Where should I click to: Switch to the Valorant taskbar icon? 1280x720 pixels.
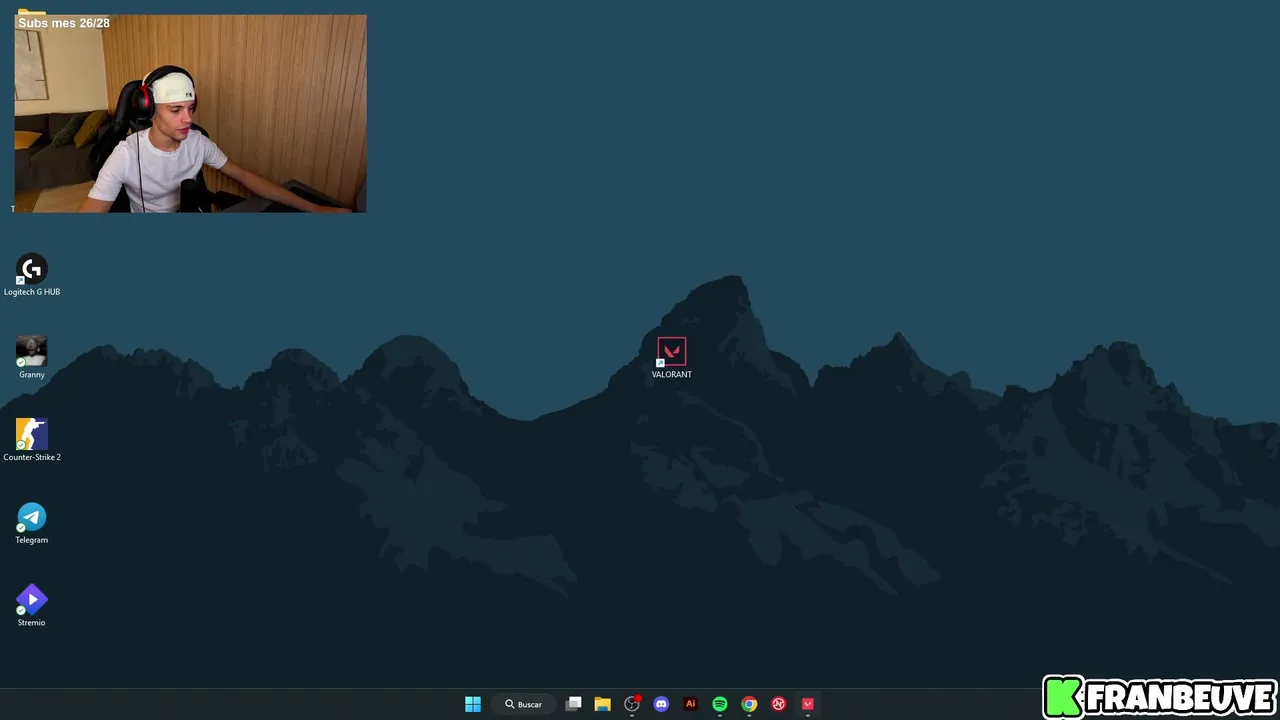point(808,704)
